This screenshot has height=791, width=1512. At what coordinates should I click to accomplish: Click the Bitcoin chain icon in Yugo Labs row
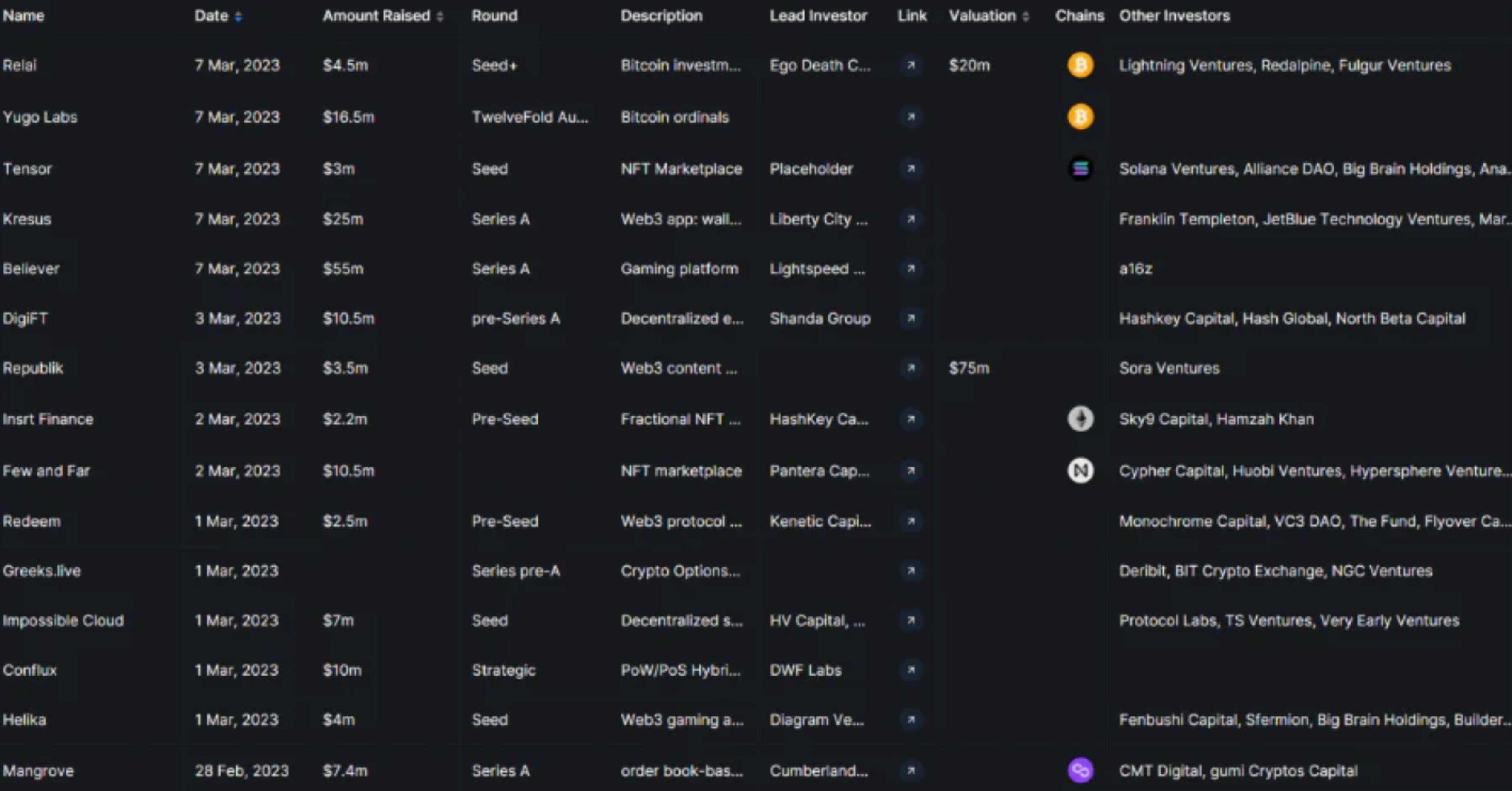1080,116
